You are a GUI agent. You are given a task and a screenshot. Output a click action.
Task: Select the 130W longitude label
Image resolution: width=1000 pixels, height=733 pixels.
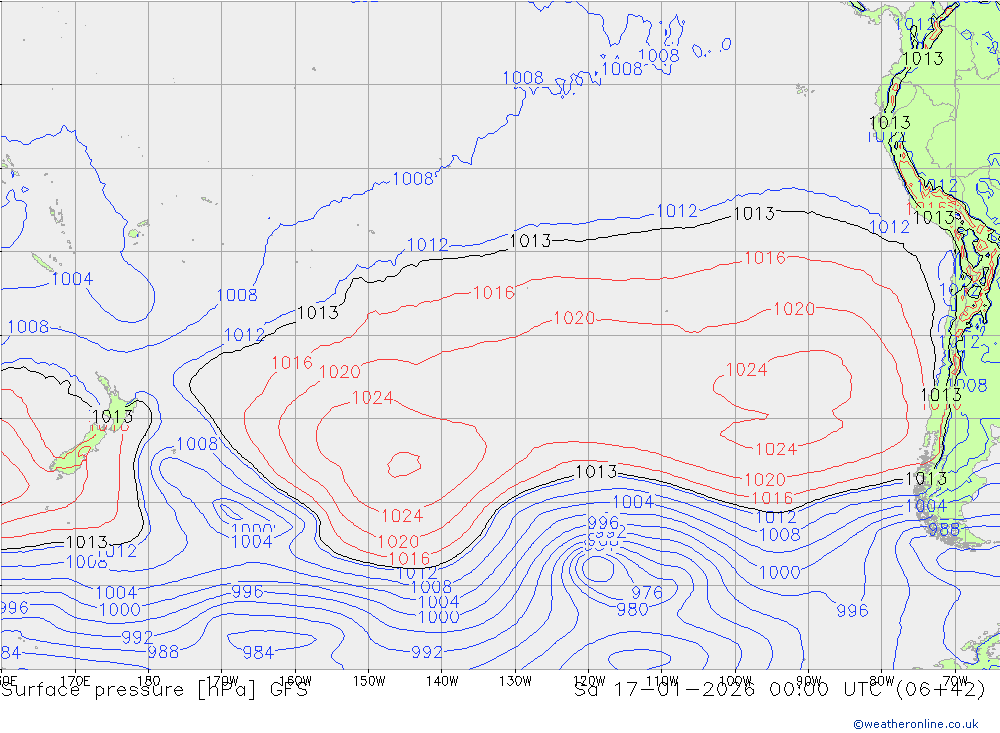(515, 681)
